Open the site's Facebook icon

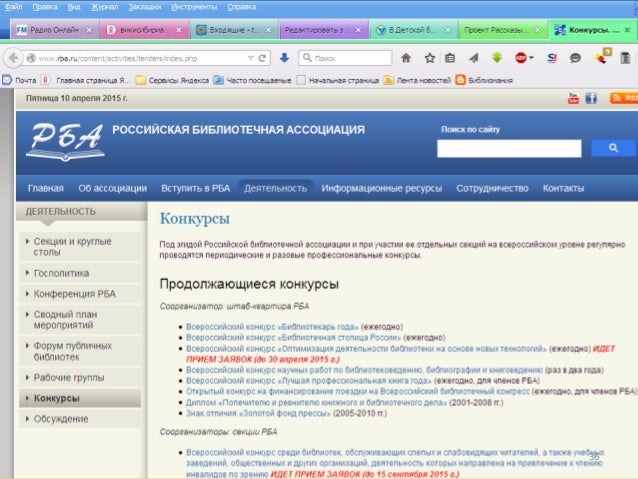591,98
